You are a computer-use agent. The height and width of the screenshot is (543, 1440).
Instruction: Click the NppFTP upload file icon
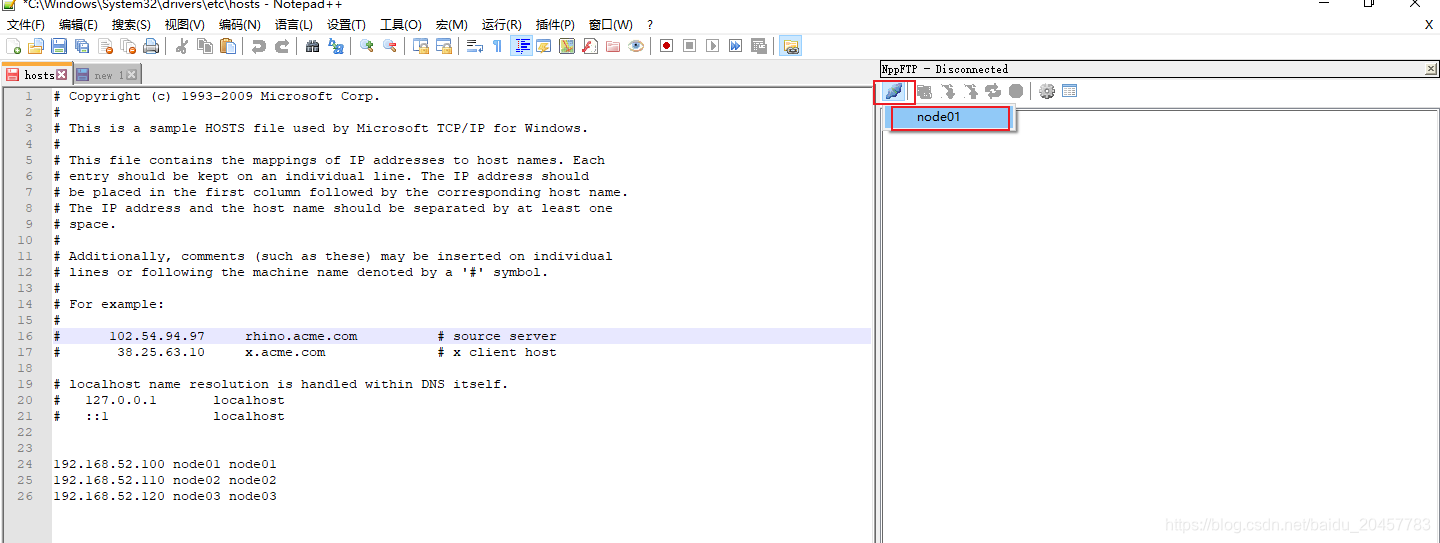pos(970,91)
